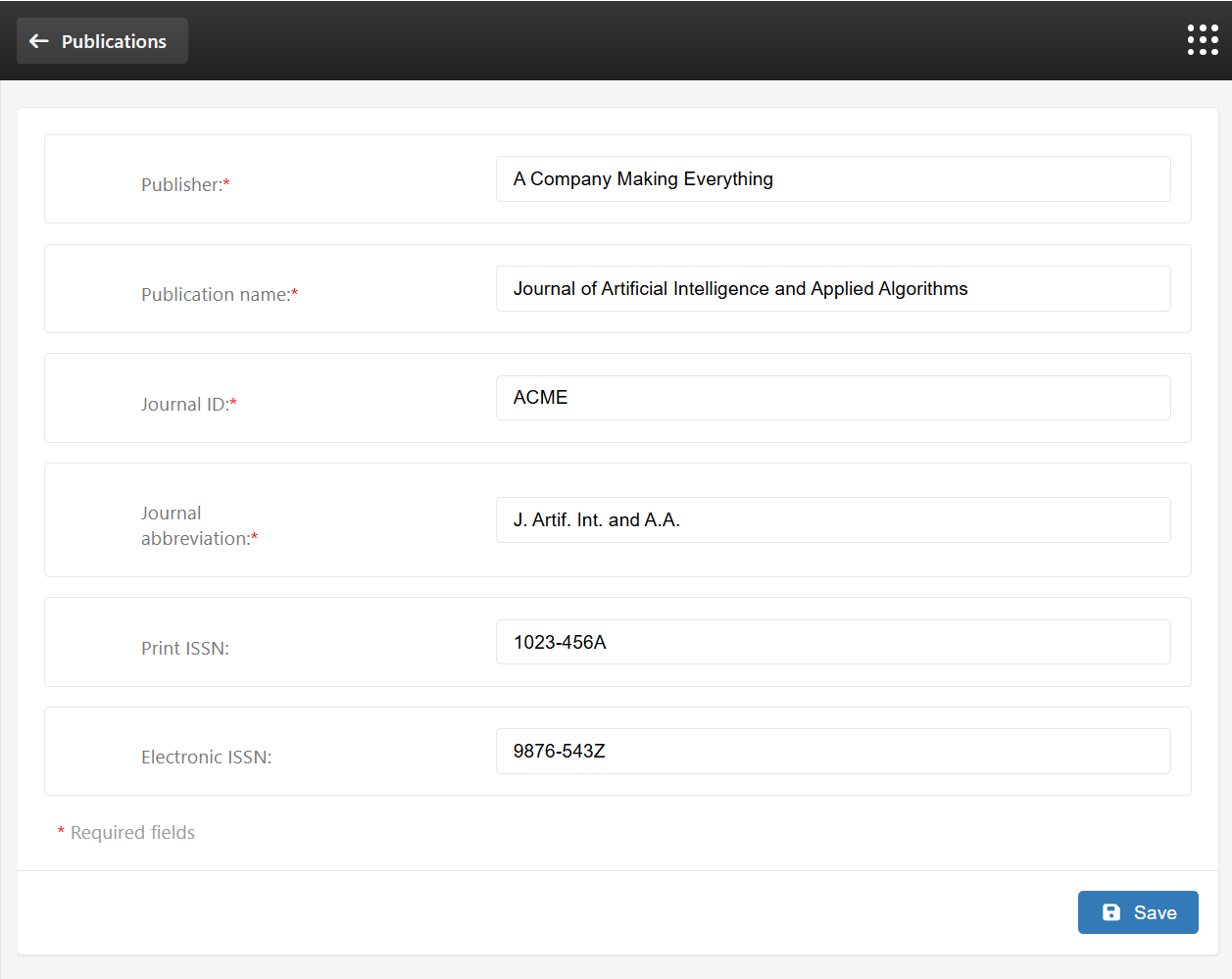Click inside the Publication name field
The width and height of the screenshot is (1232, 979).
833,288
